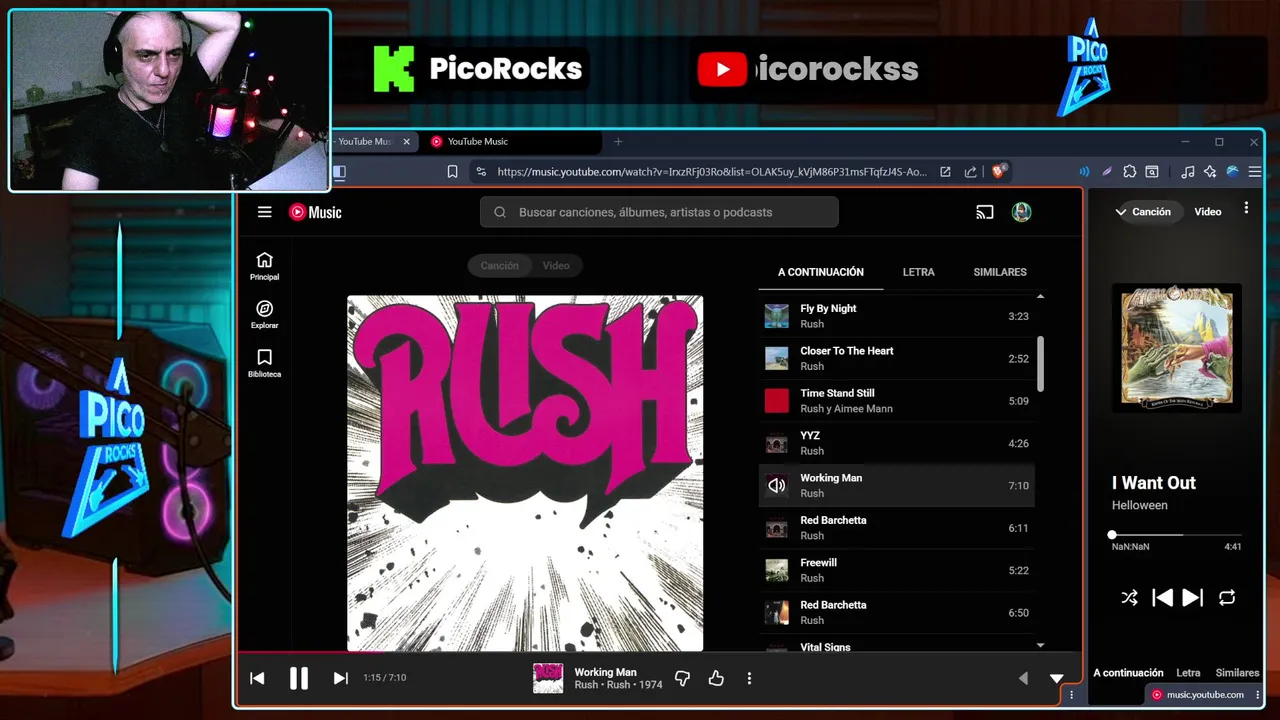Skip to the previous track in player bar
The width and height of the screenshot is (1280, 720).
[257, 678]
